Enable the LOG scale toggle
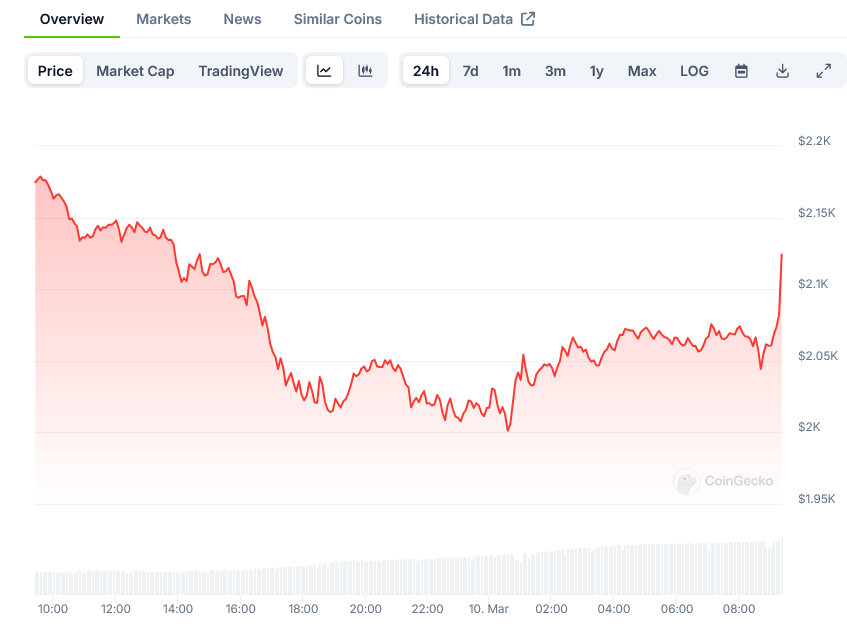The image size is (847, 628). (694, 70)
